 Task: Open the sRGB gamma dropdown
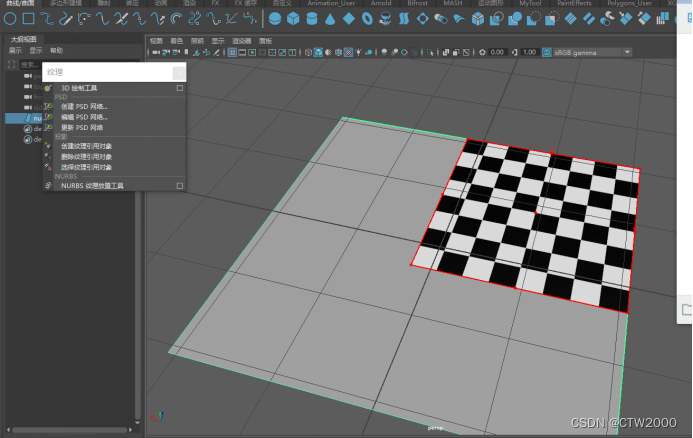click(x=627, y=52)
